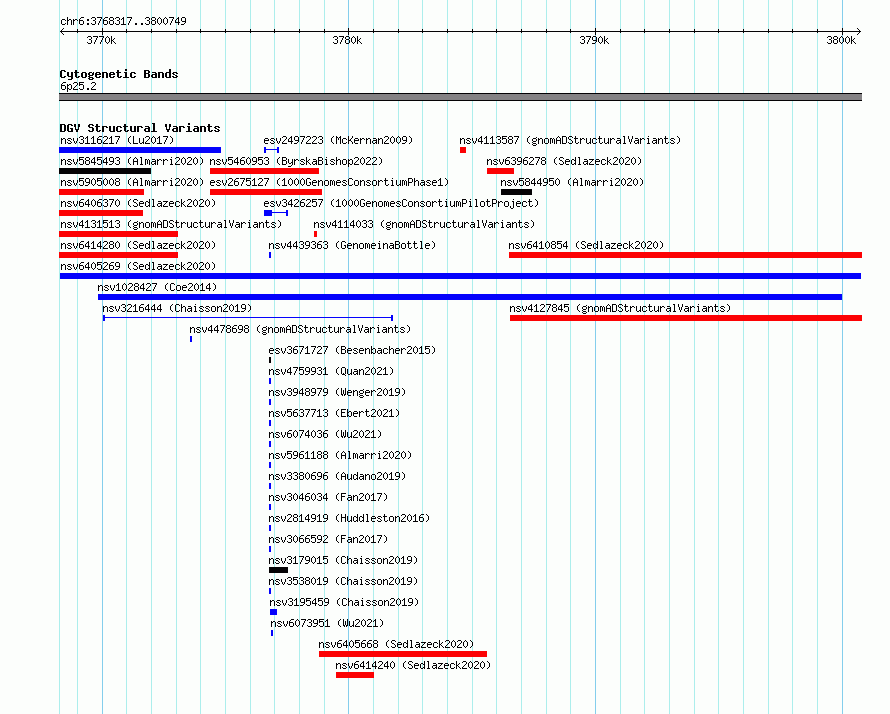The height and width of the screenshot is (714, 890).
Task: Select the blue bar under nsv3116217
Action: 140,150
